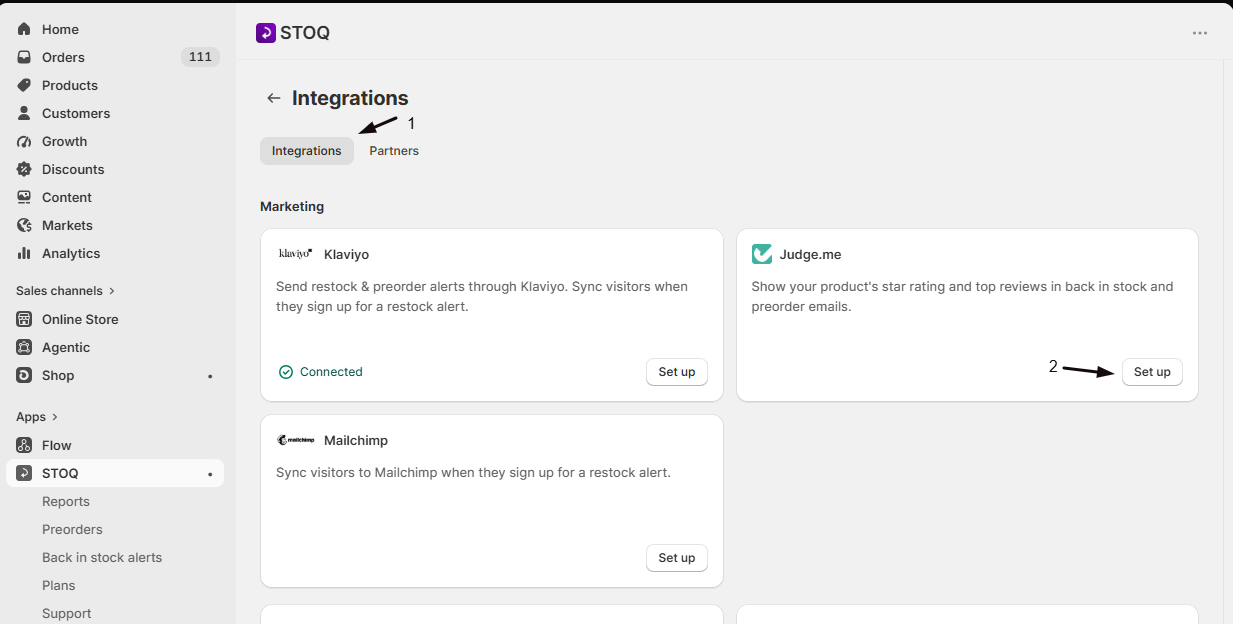Click the Flow app icon
Image resolution: width=1233 pixels, height=624 pixels.
coord(24,445)
